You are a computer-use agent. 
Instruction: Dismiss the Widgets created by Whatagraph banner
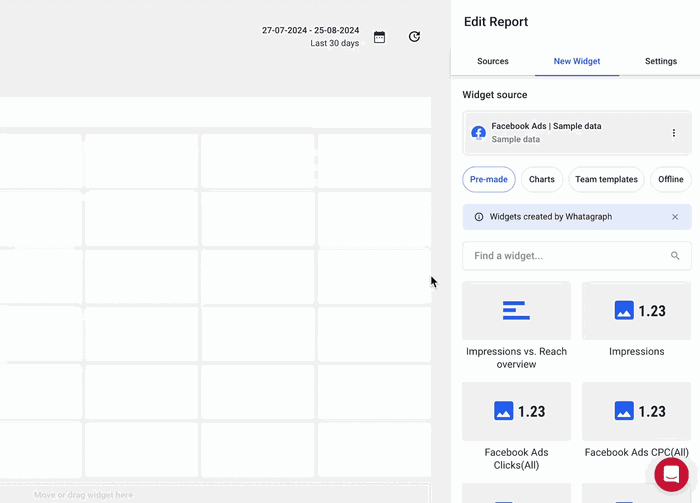[675, 217]
